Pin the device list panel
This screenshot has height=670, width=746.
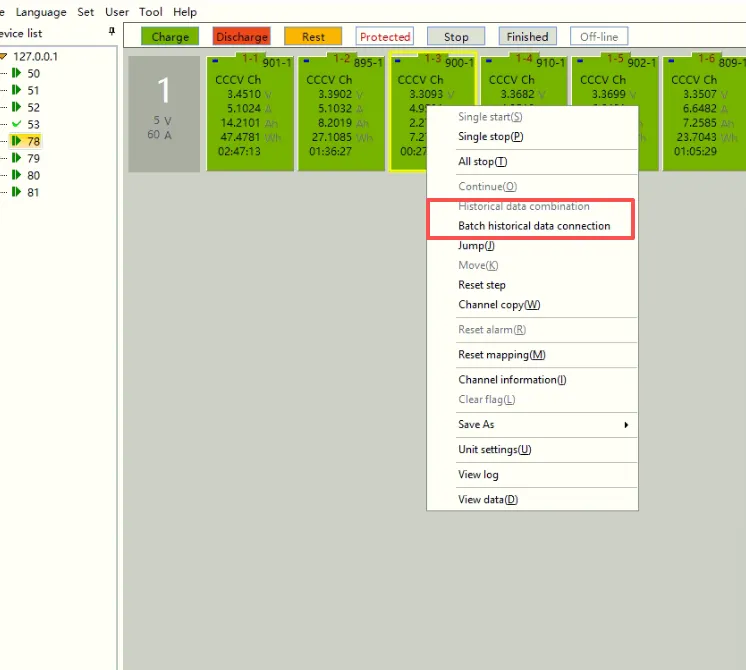click(x=112, y=31)
